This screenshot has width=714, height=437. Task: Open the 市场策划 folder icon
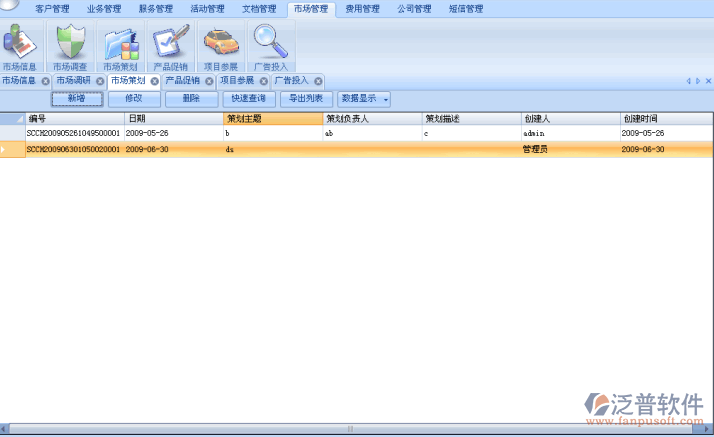(121, 44)
